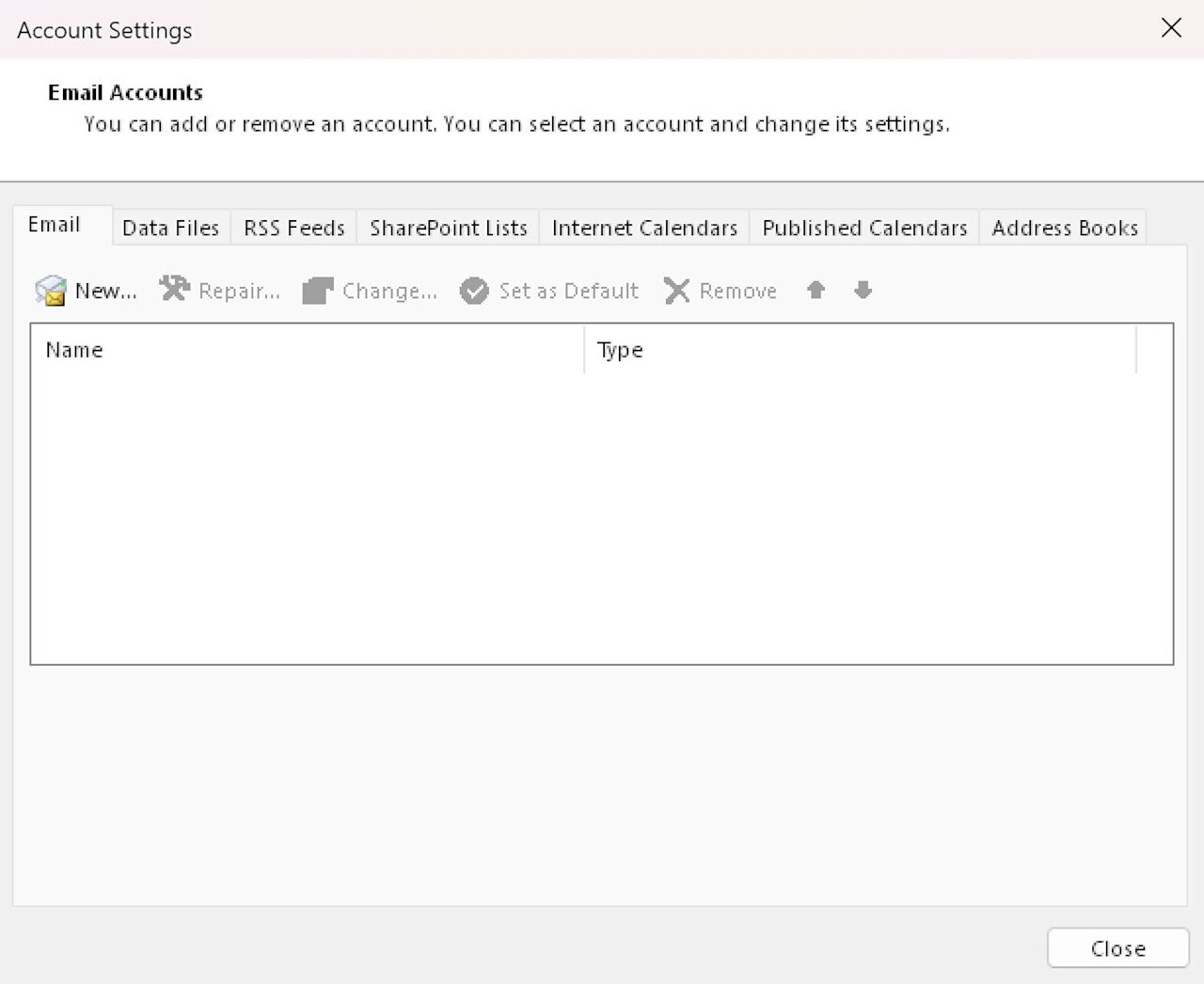Click inside the empty account list area

coord(602,517)
